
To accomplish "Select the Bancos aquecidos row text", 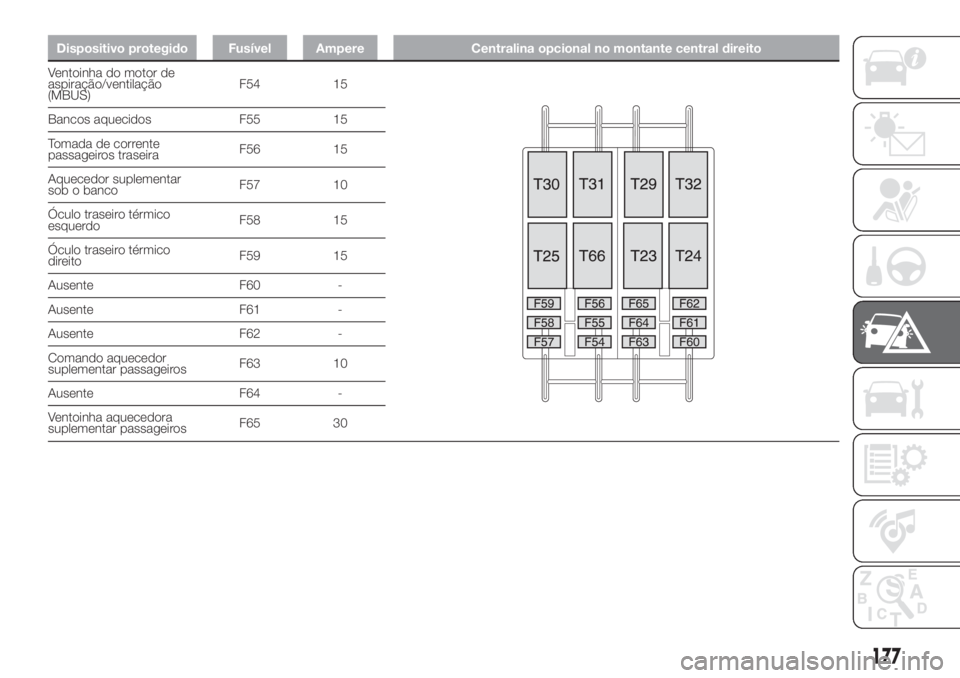I will 100,119.
